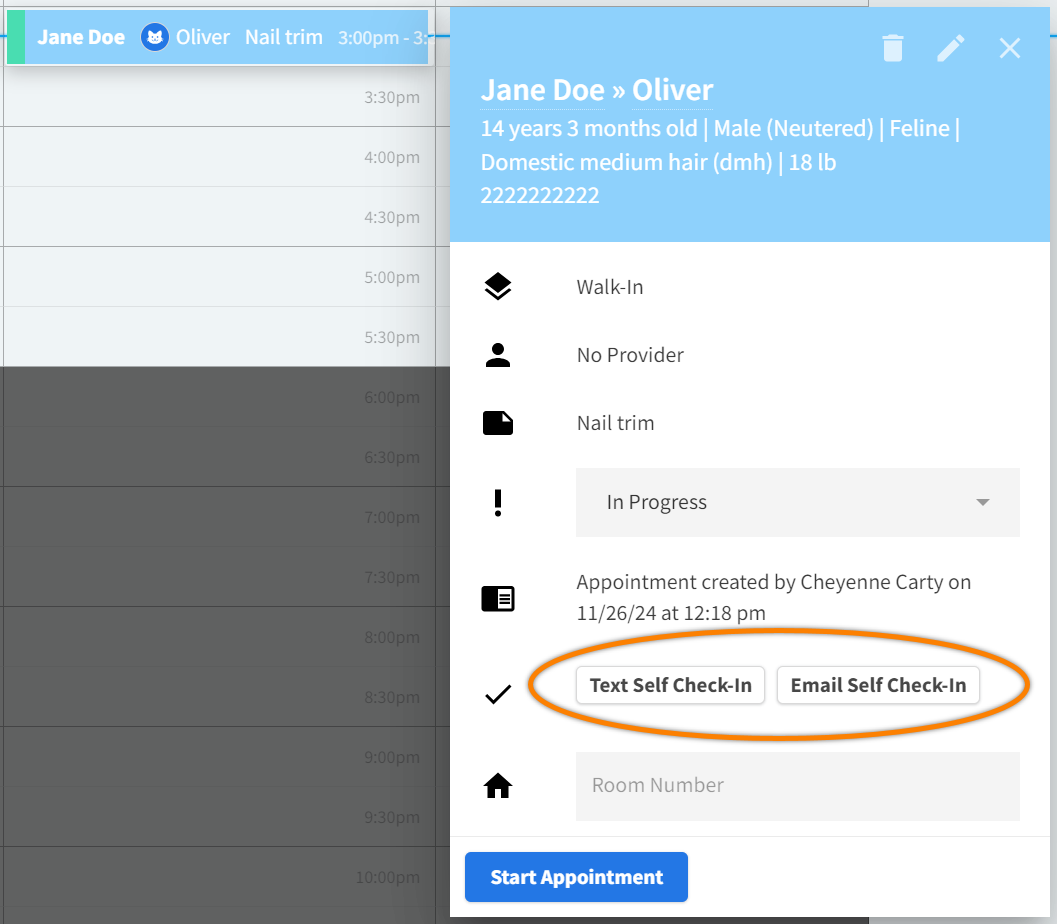Open Jane Doe client link in header
The image size is (1057, 924).
coord(543,90)
